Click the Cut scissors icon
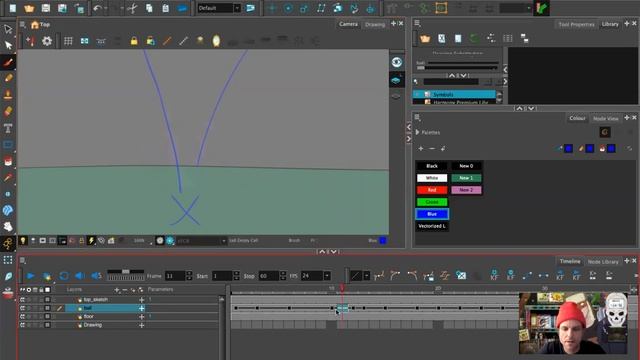640x360 pixels. pos(132,8)
